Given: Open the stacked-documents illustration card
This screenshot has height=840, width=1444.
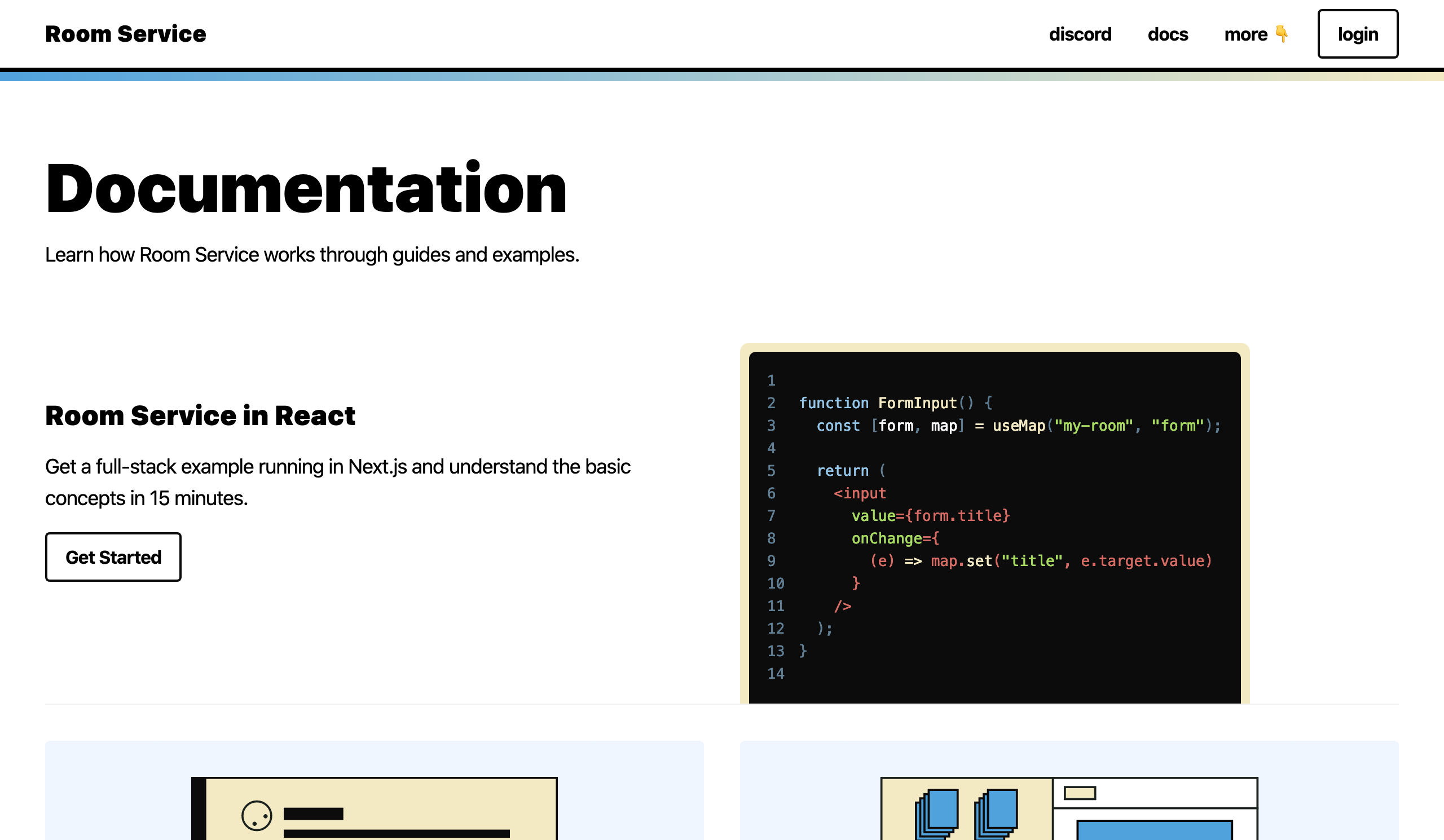Looking at the screenshot, I should pyautogui.click(x=1069, y=790).
